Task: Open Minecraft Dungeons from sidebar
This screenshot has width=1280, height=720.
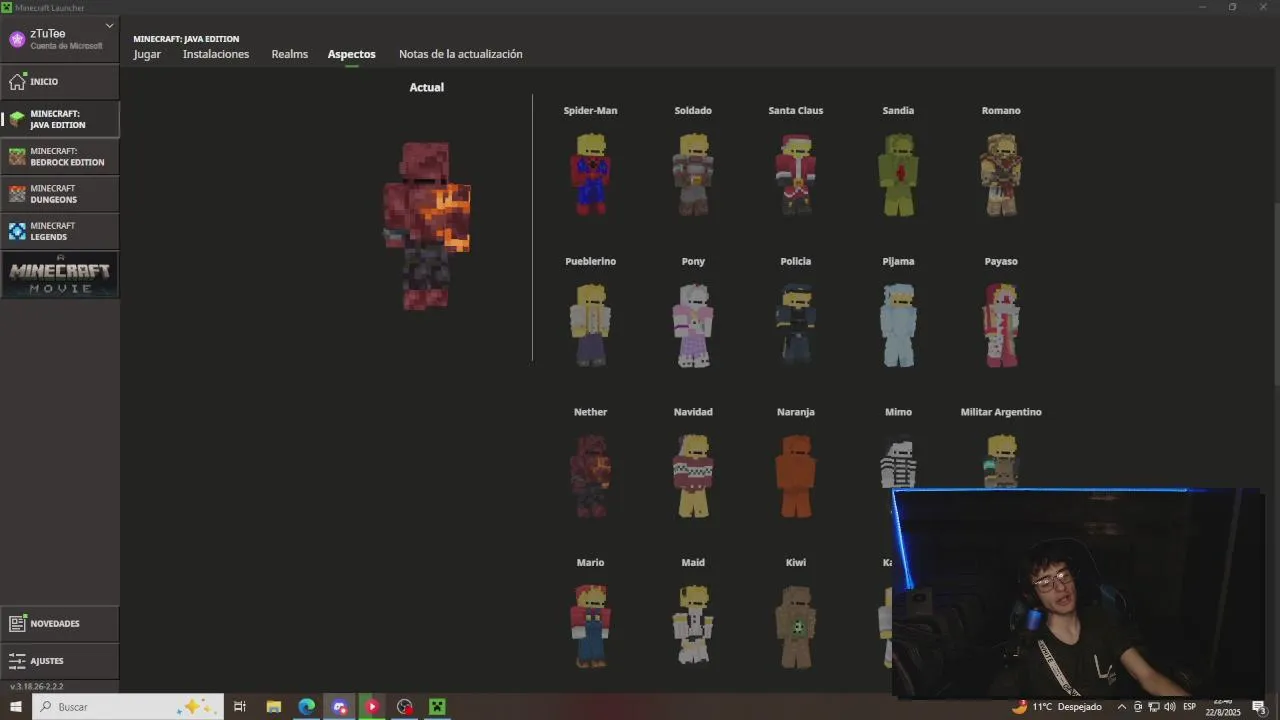Action: 60,194
